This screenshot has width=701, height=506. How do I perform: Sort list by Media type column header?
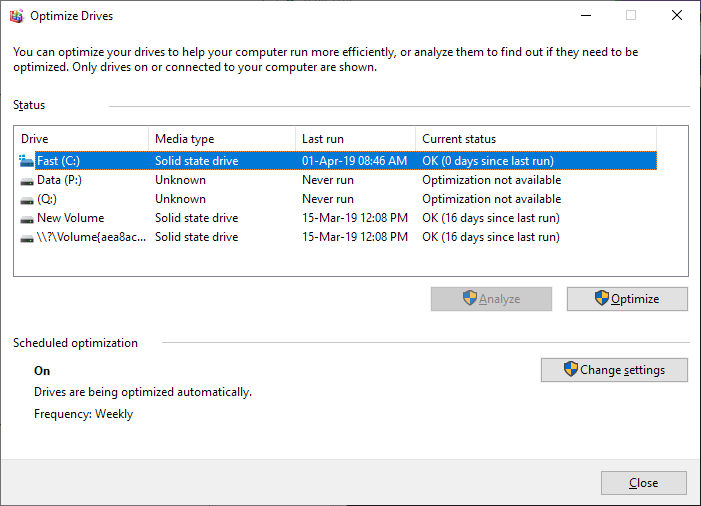(x=221, y=139)
